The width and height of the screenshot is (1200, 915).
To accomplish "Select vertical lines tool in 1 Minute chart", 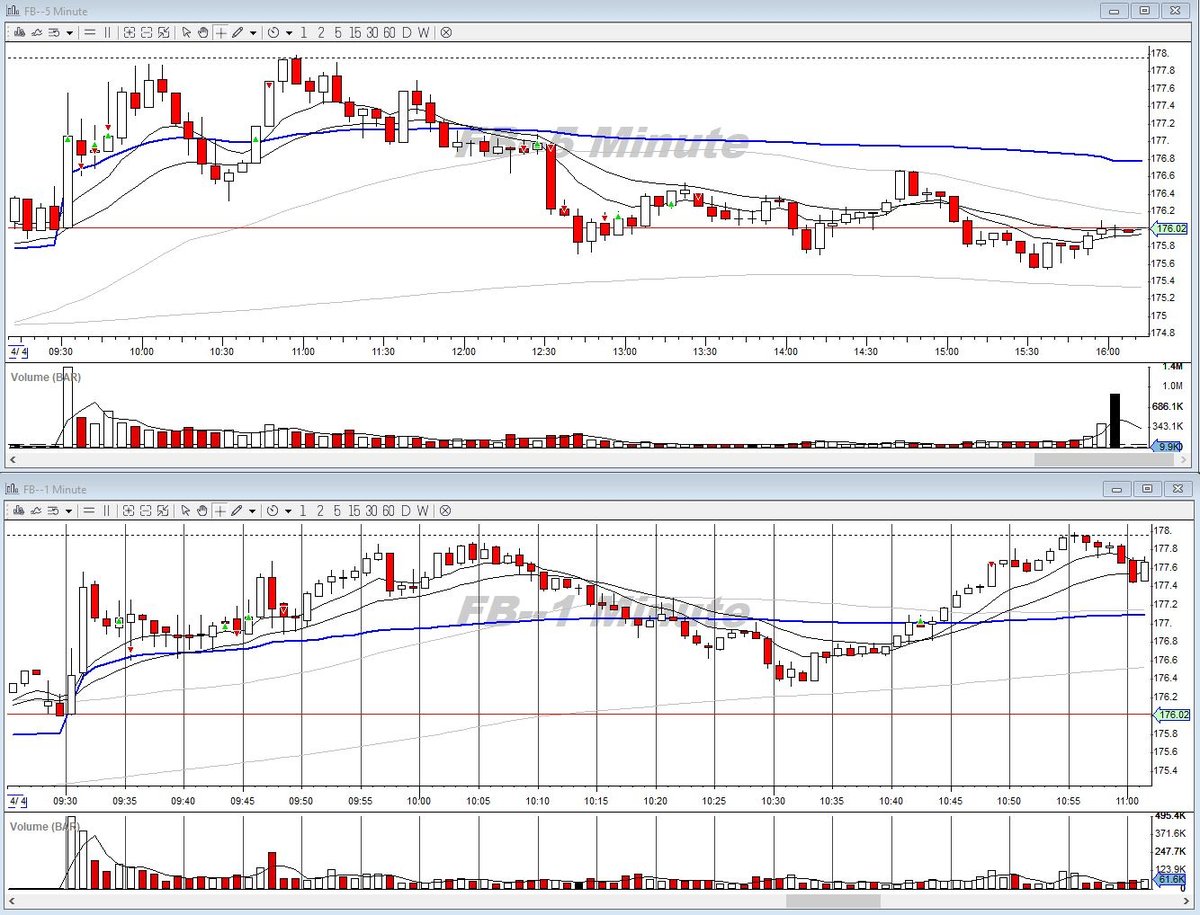I will [x=107, y=509].
